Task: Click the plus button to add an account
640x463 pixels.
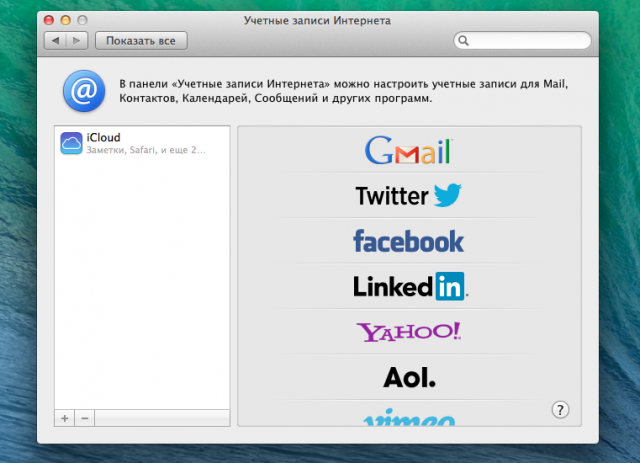Action: click(x=64, y=418)
